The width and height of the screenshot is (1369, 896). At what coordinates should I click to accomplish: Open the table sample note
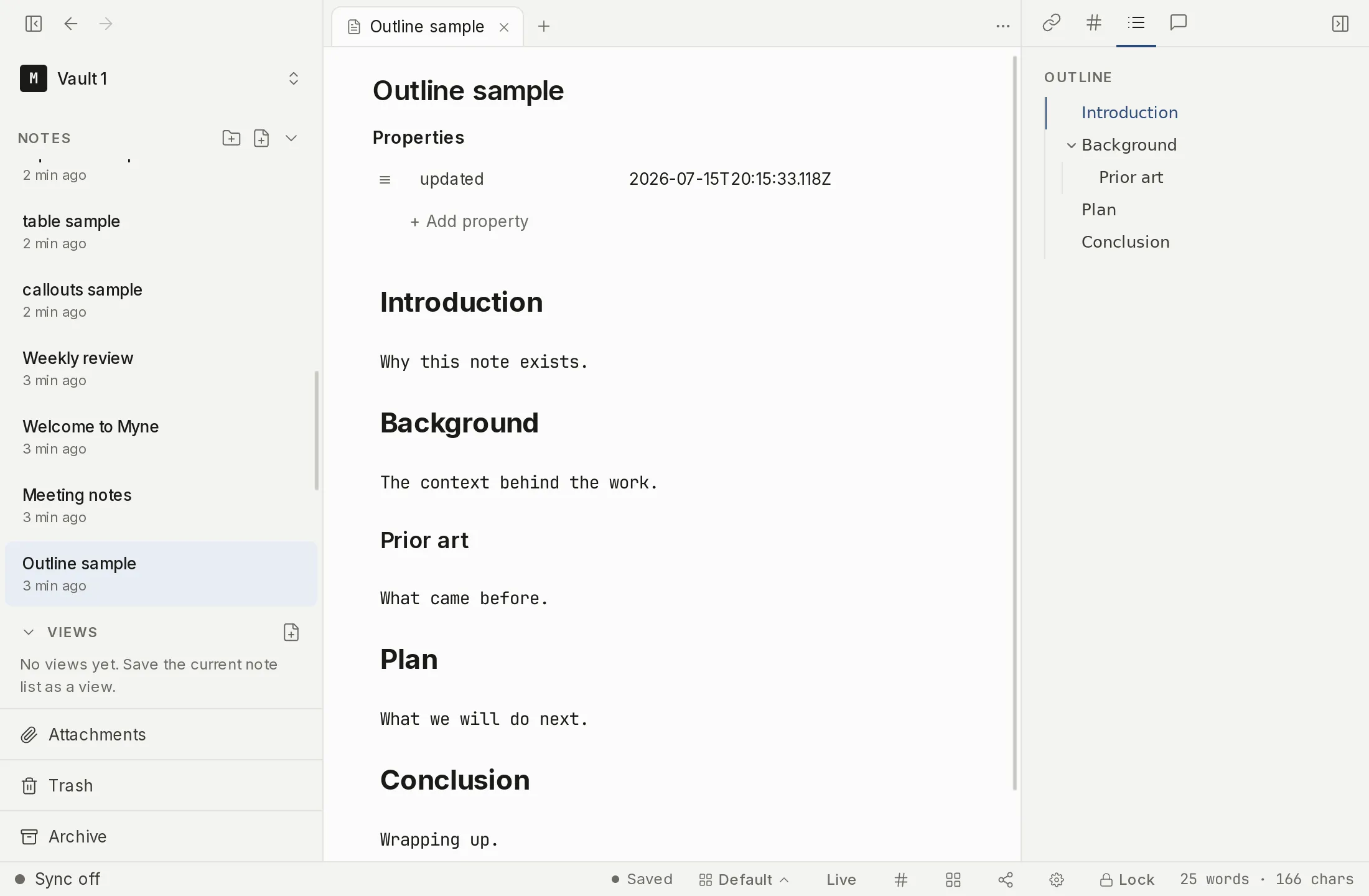(161, 231)
